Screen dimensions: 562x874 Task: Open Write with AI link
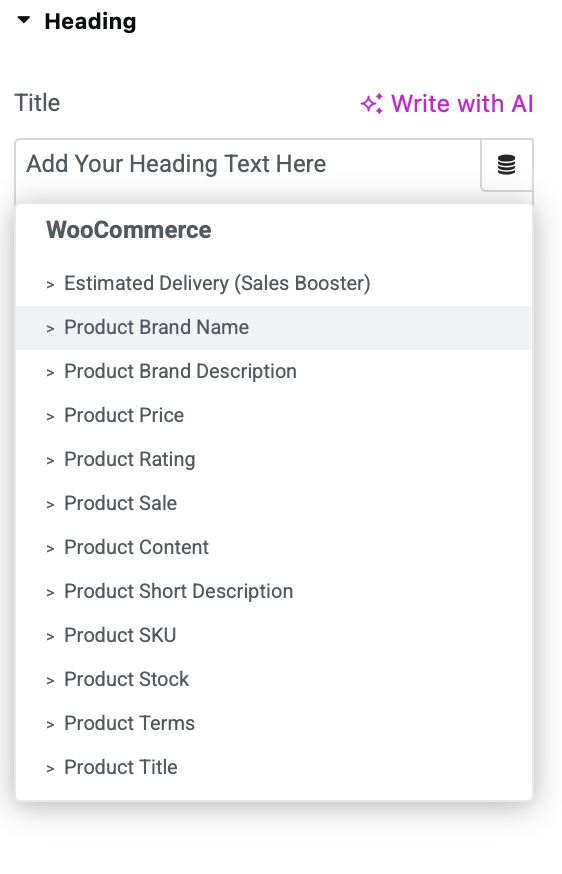pyautogui.click(x=447, y=104)
